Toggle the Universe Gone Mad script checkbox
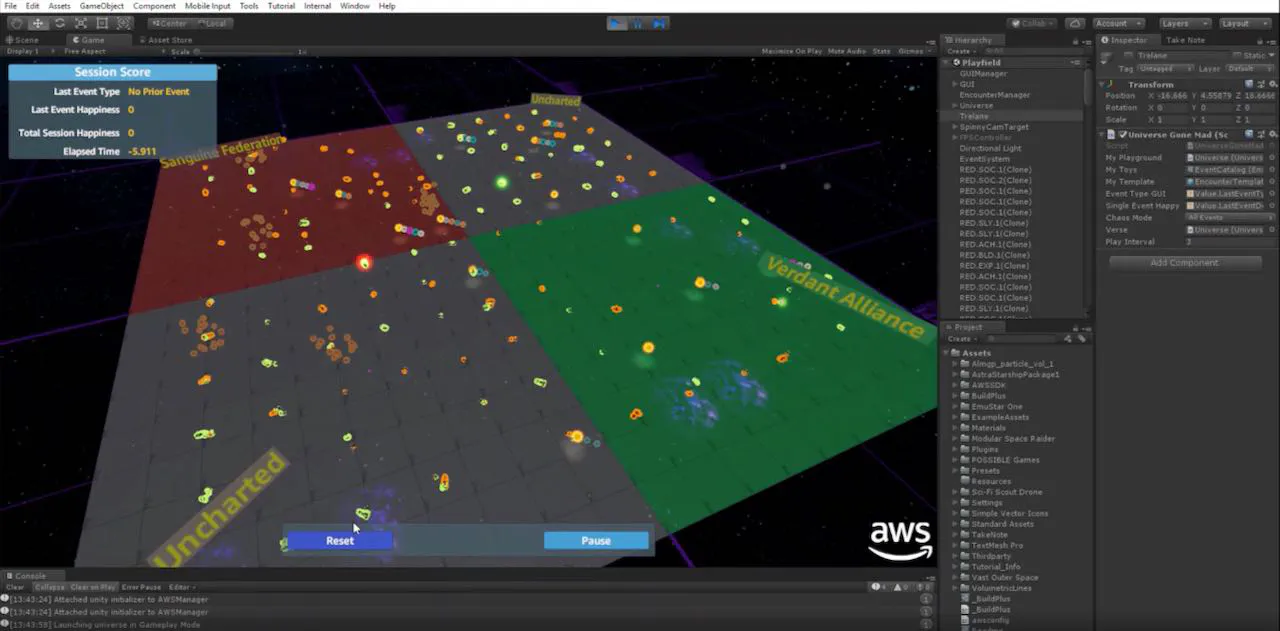The height and width of the screenshot is (631, 1280). pyautogui.click(x=1123, y=134)
